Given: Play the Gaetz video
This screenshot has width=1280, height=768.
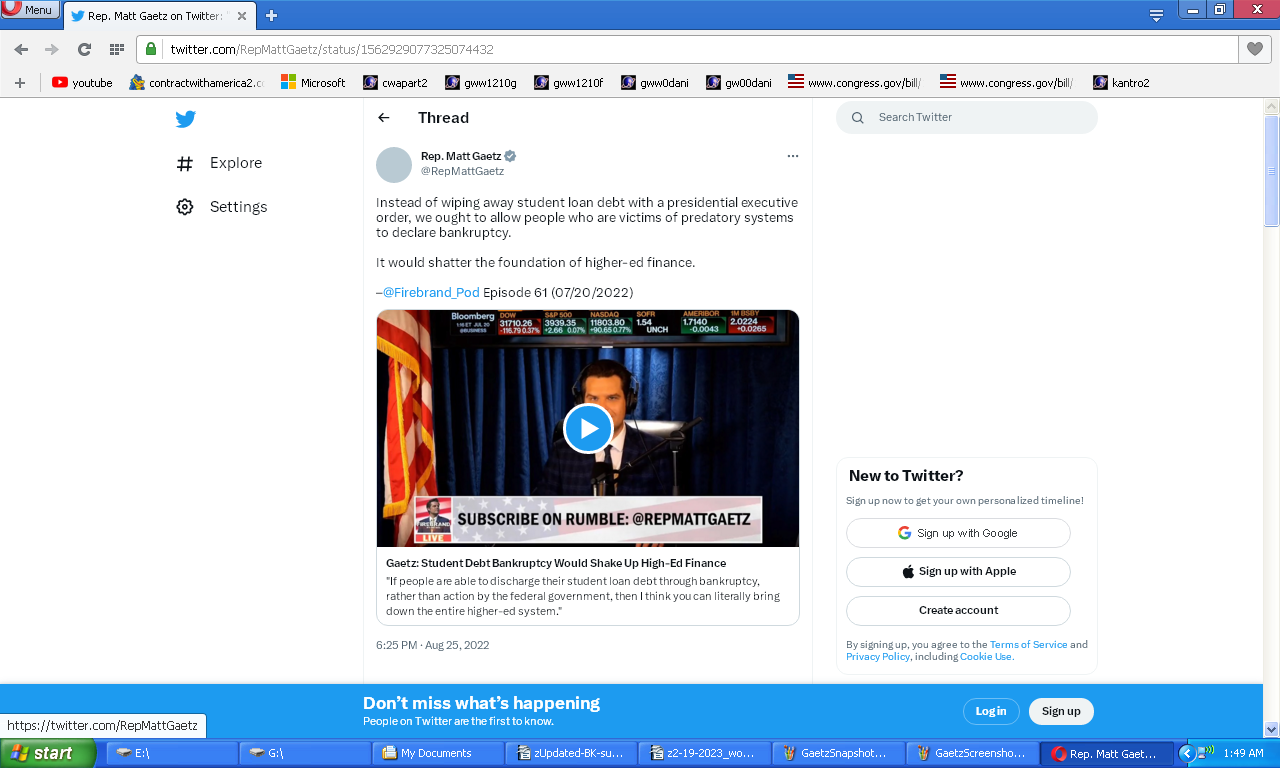Looking at the screenshot, I should coord(588,429).
